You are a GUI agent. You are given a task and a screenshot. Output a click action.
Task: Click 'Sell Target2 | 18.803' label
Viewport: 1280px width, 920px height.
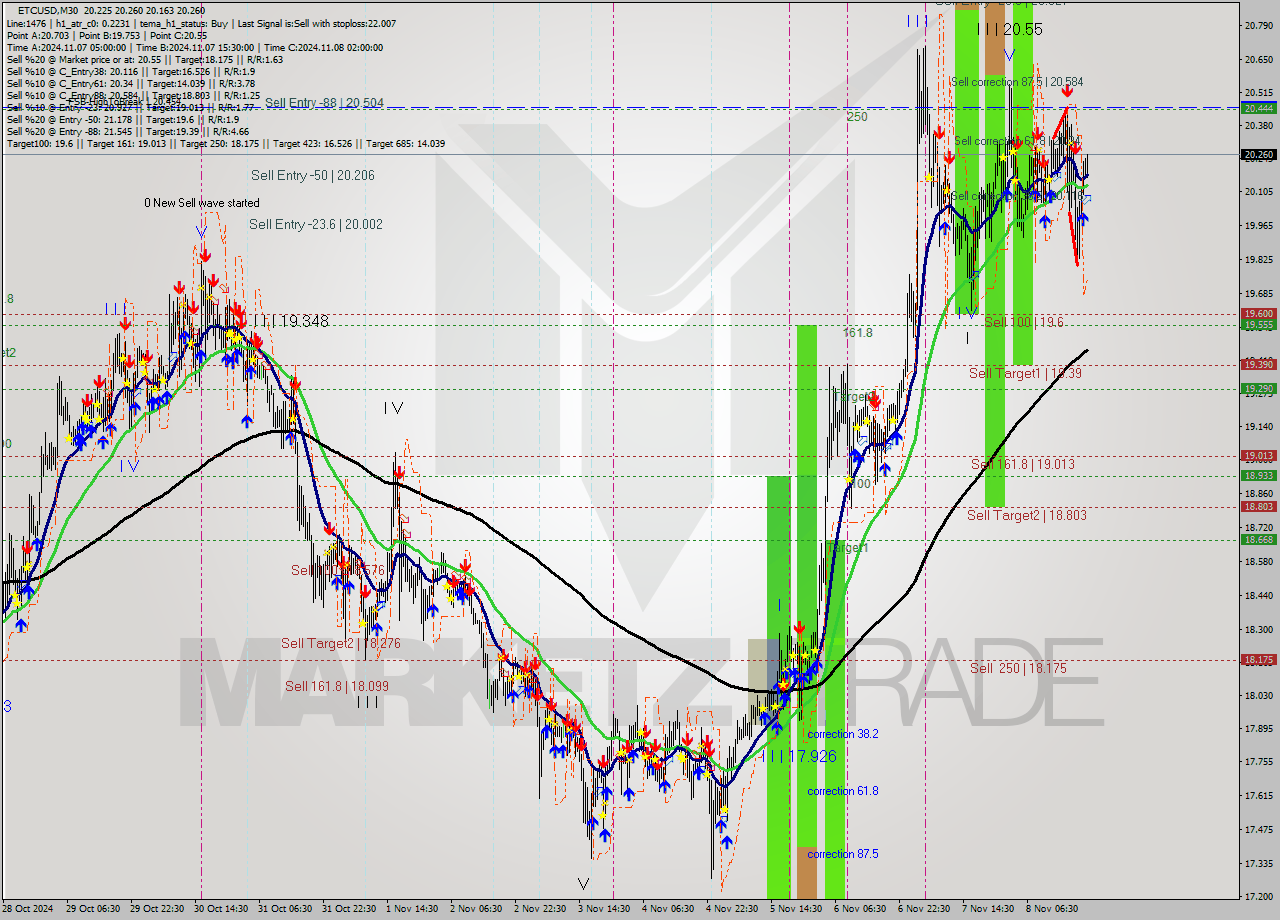pos(1026,515)
